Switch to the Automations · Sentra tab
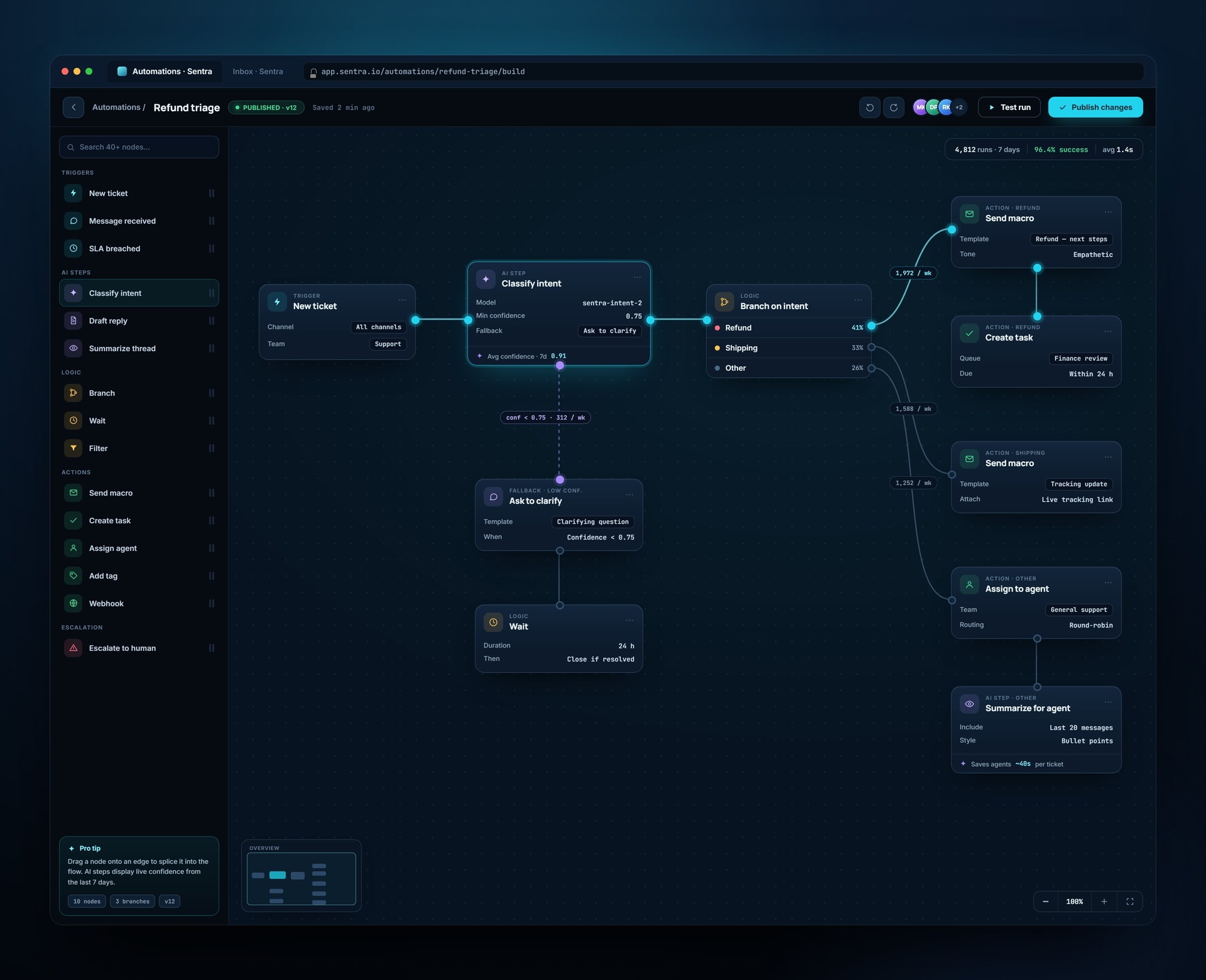This screenshot has width=1206, height=980. pos(165,72)
